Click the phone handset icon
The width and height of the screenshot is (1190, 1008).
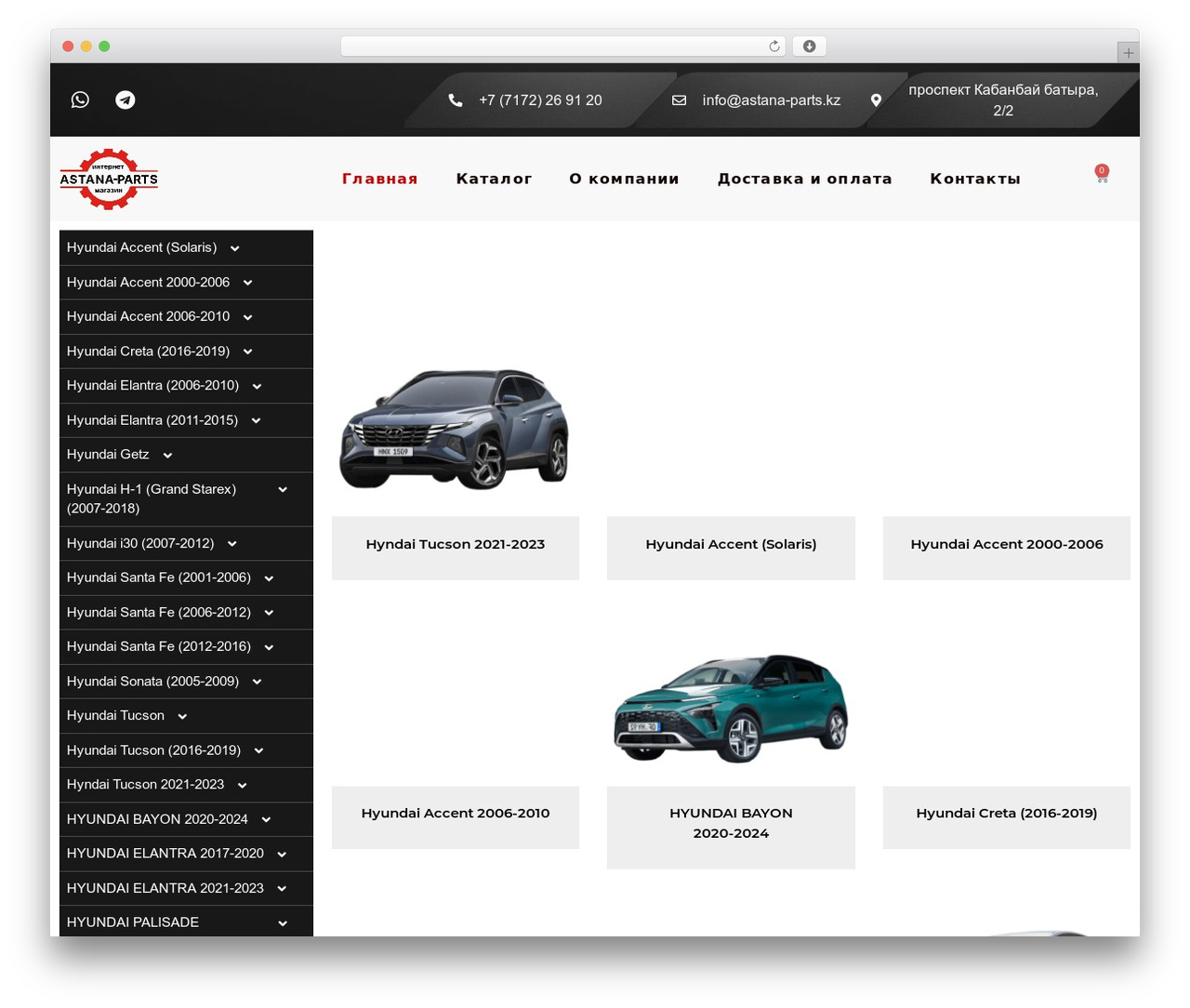(456, 100)
